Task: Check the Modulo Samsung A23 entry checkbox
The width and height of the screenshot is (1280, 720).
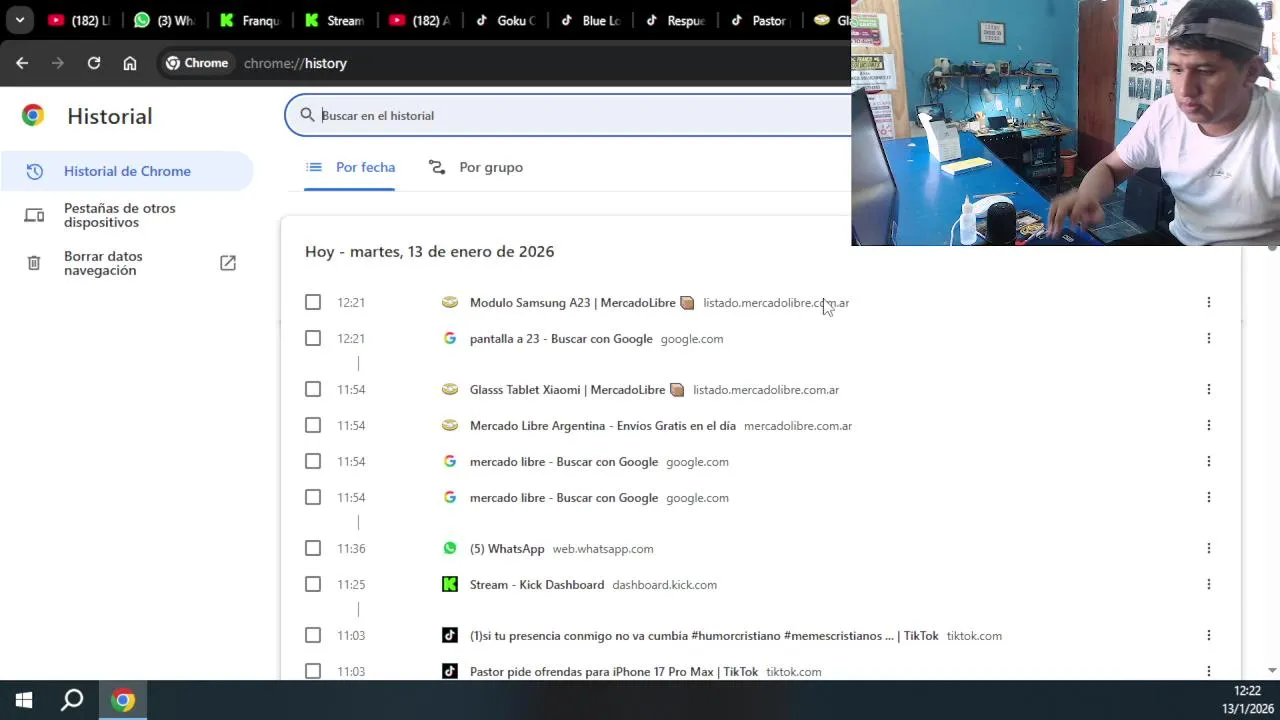Action: pos(313,302)
